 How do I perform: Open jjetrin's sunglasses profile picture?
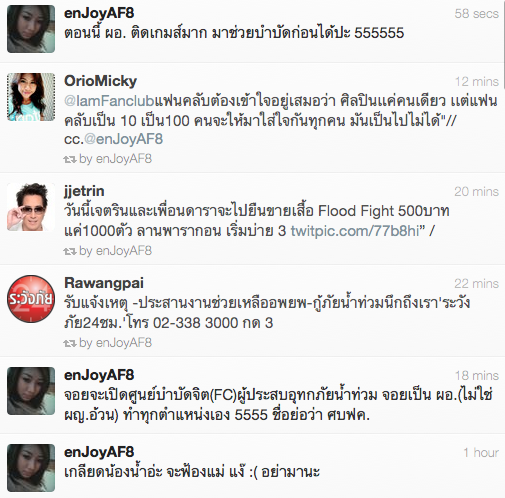pos(31,207)
